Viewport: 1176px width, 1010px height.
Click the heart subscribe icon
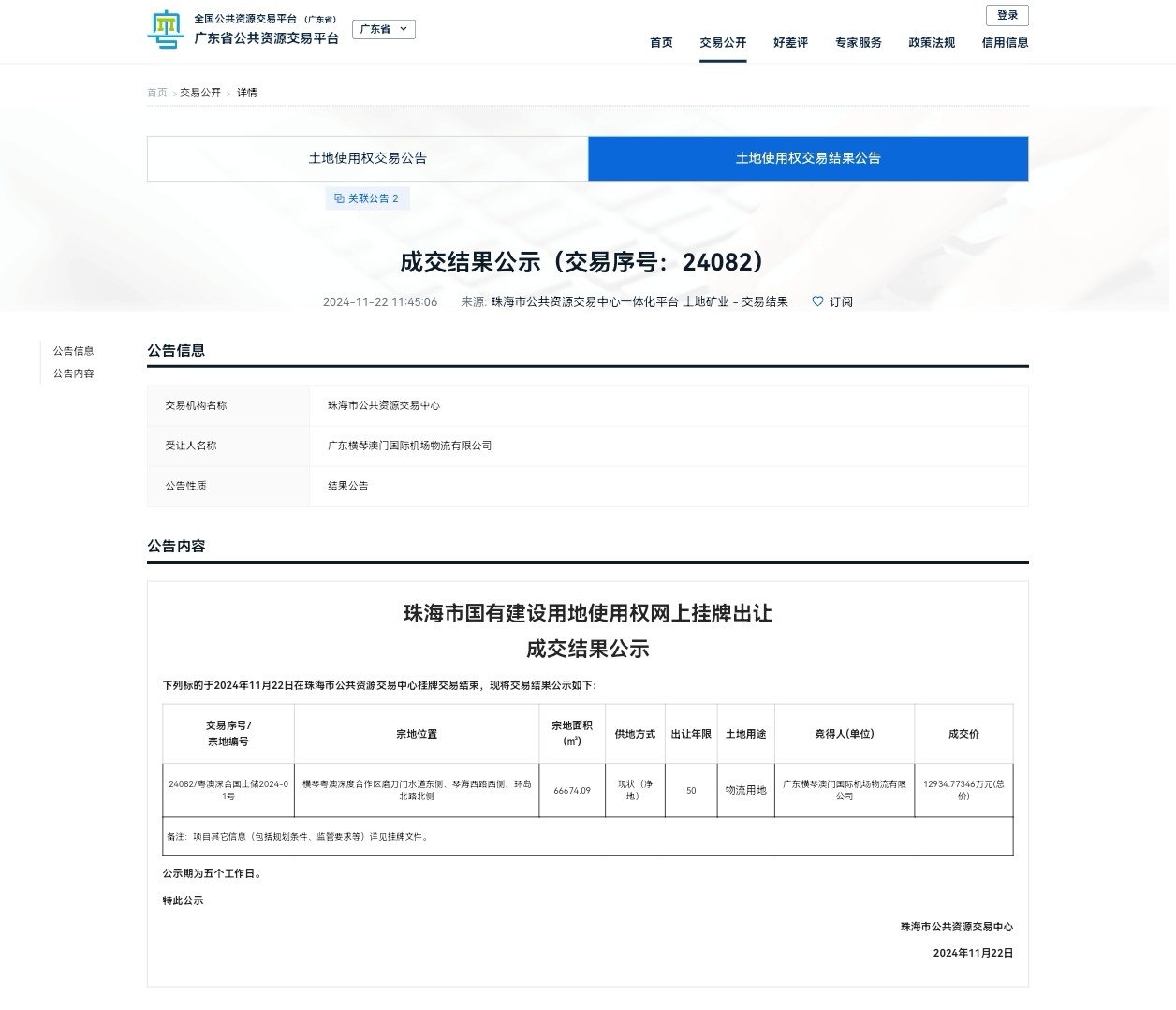pos(817,301)
